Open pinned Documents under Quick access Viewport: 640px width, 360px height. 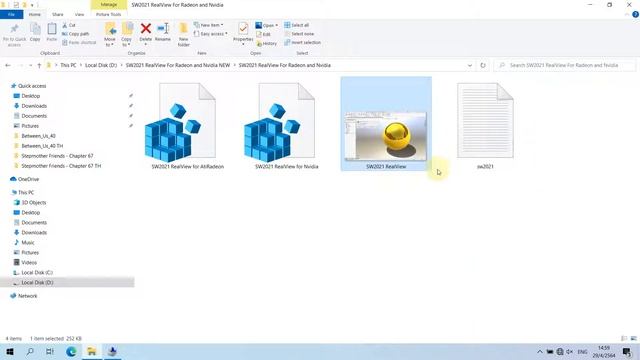(x=34, y=116)
